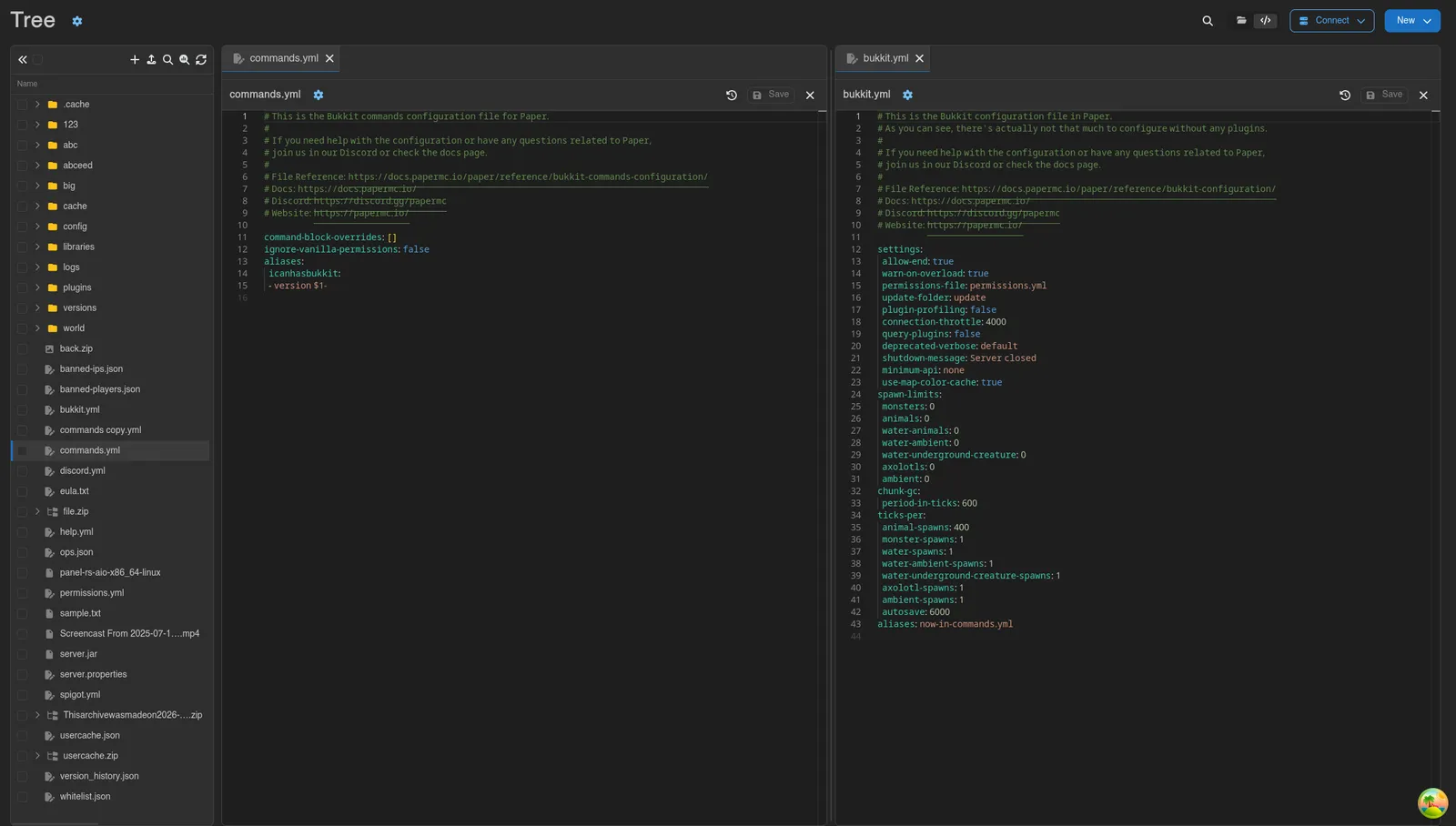The width and height of the screenshot is (1456, 826).
Task: View history of commands.yml
Action: (732, 95)
